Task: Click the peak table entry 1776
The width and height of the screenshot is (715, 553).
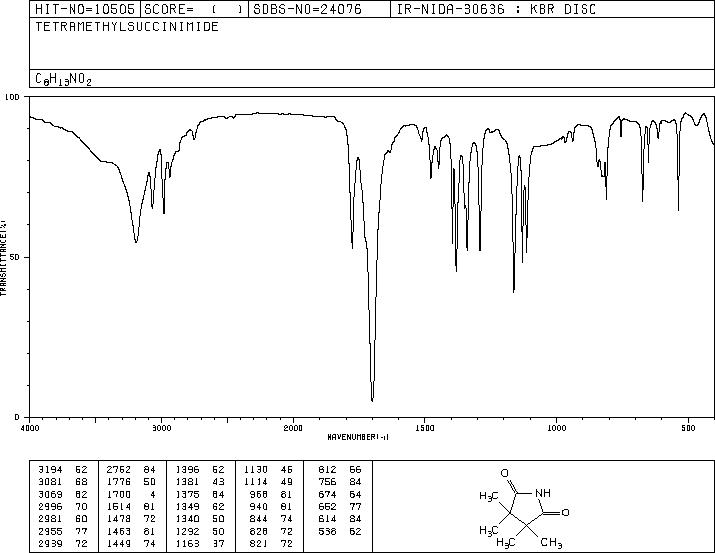Action: pyautogui.click(x=119, y=482)
